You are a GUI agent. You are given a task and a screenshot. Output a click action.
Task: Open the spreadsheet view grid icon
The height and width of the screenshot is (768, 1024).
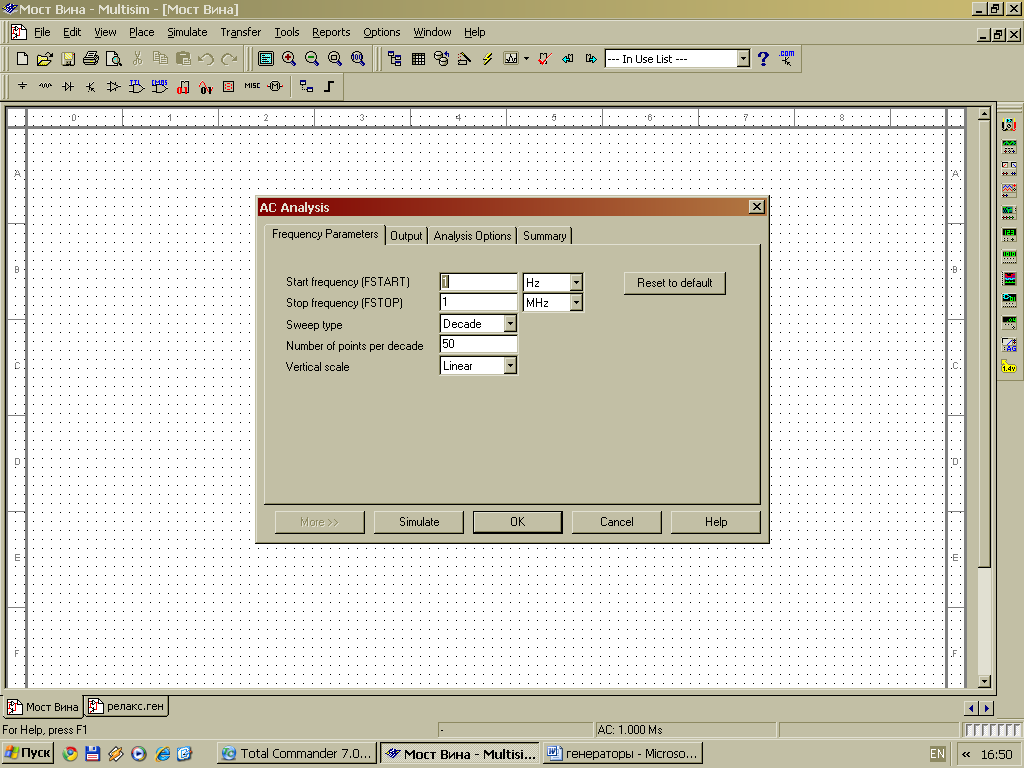click(x=418, y=59)
